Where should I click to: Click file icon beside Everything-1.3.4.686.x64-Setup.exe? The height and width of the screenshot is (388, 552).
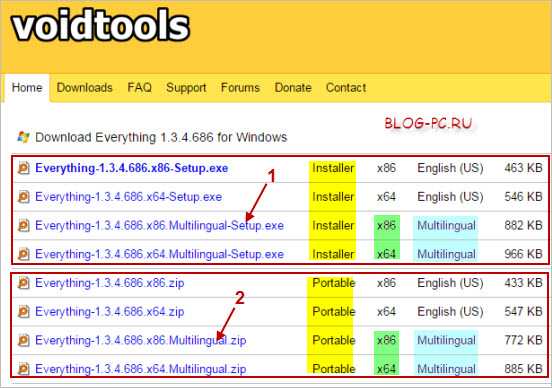[24, 196]
